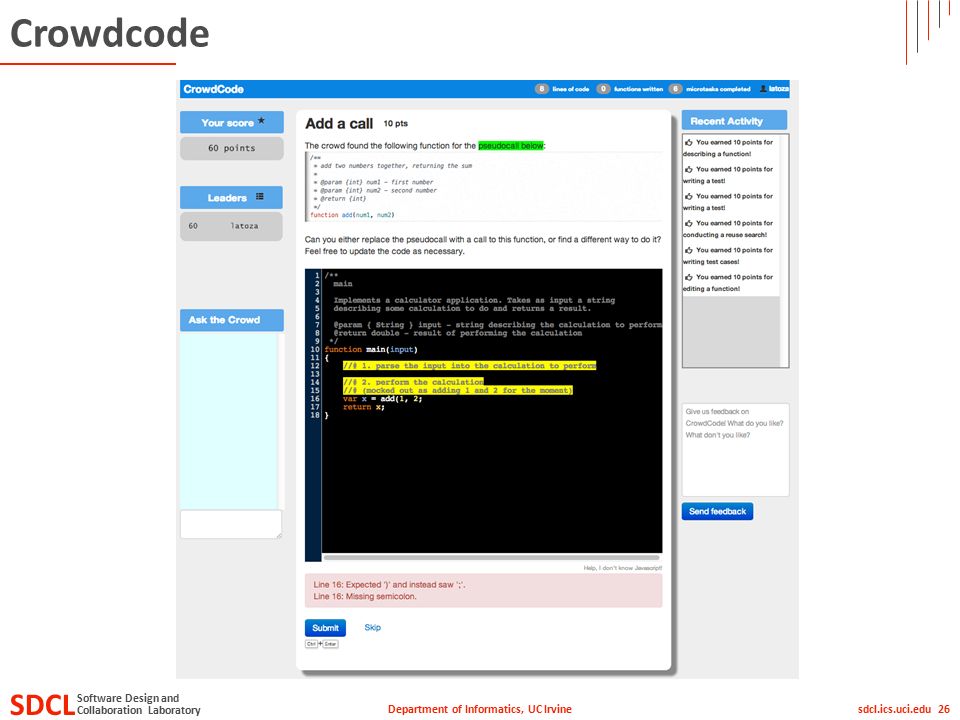Screen dimensions: 960x720
Task: Click the 10 pts label
Action: pyautogui.click(x=396, y=124)
